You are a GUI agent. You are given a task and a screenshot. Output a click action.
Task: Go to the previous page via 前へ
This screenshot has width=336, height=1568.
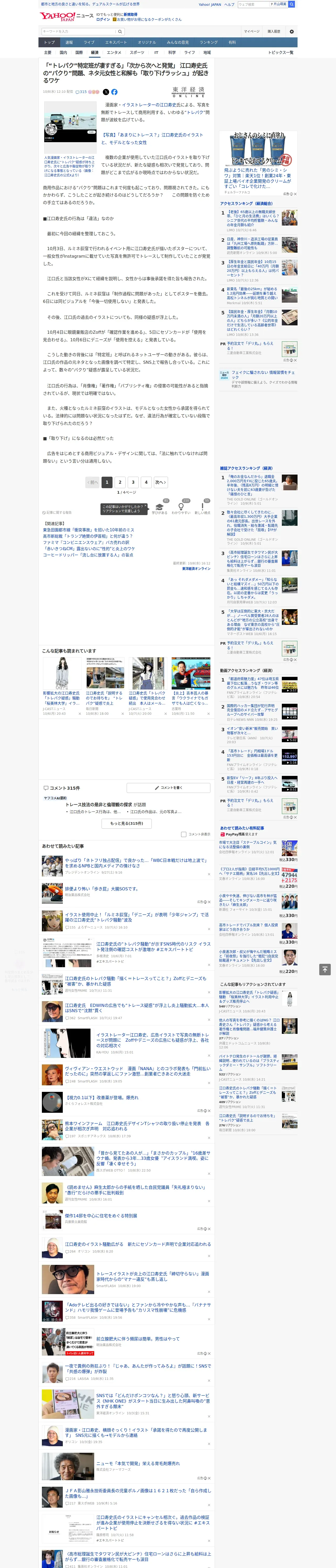click(x=93, y=482)
